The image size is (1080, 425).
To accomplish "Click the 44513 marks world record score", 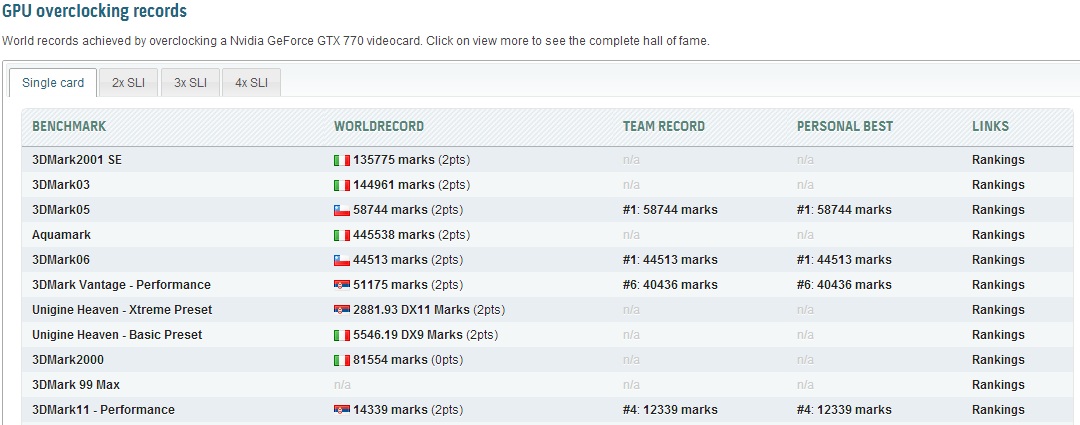I will click(391, 260).
